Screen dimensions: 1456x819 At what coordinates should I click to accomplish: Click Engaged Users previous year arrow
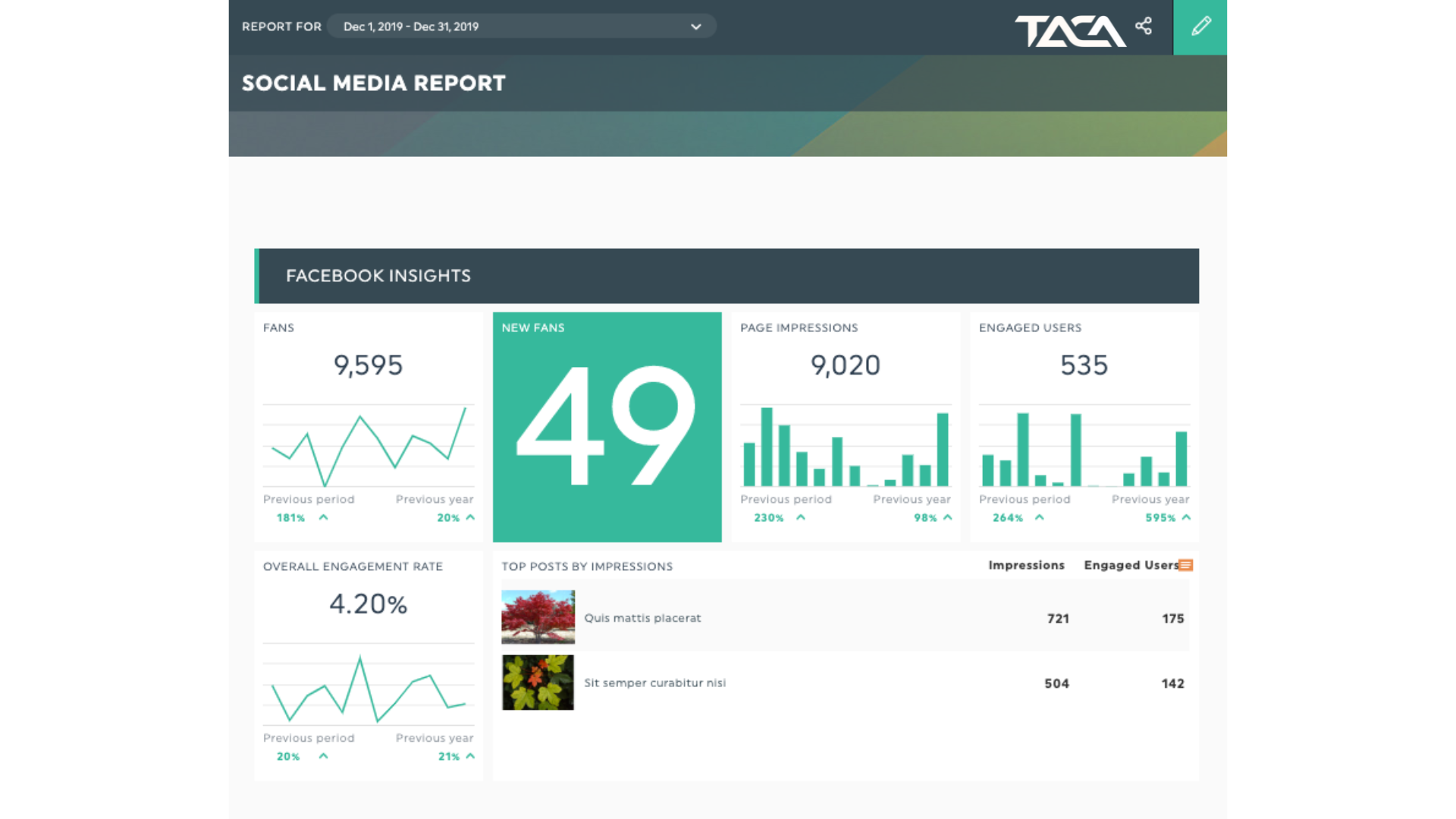click(x=1186, y=517)
